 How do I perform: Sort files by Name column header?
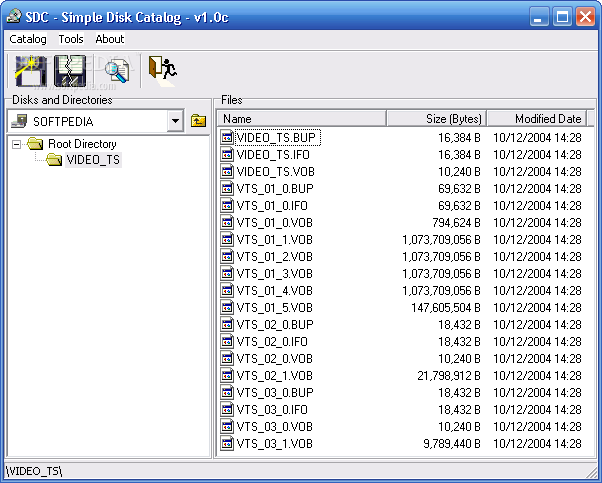click(302, 119)
